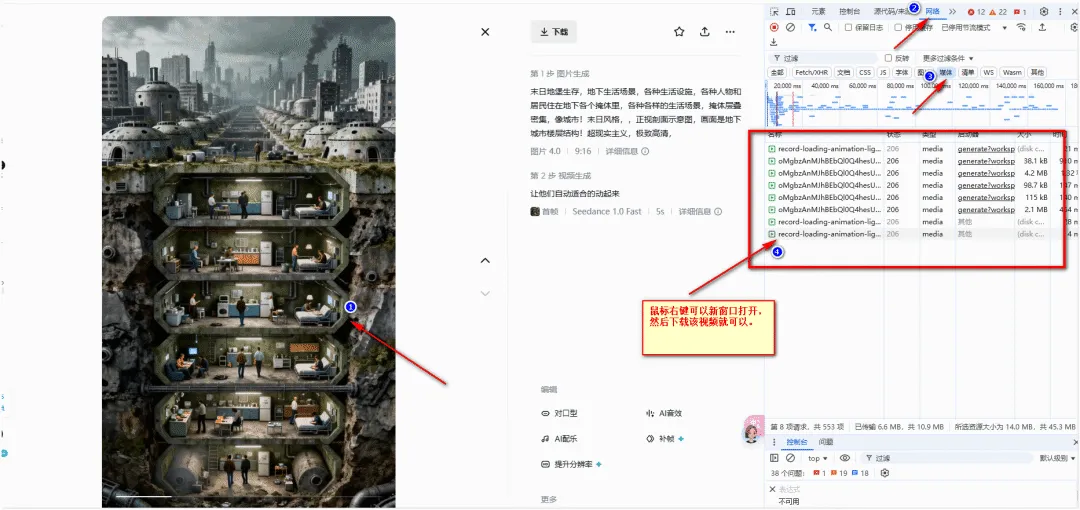Clear the console in the drawer
Screen dimensions: 1080x510
[791, 458]
